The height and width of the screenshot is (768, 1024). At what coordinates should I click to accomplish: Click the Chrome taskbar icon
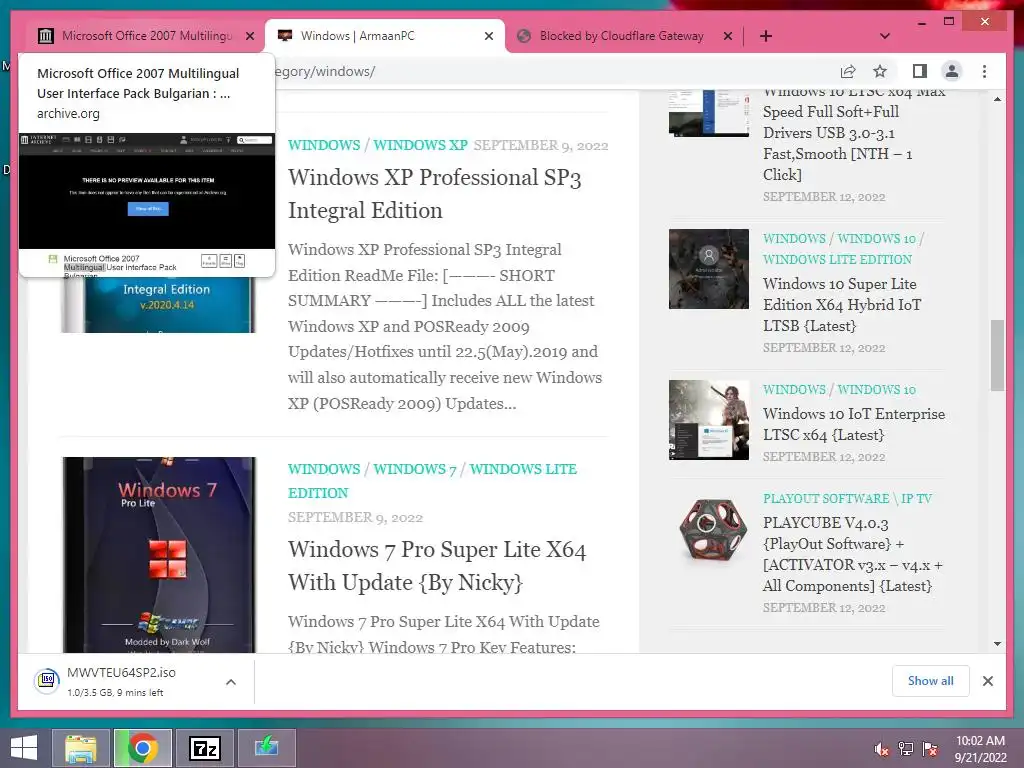pyautogui.click(x=142, y=748)
